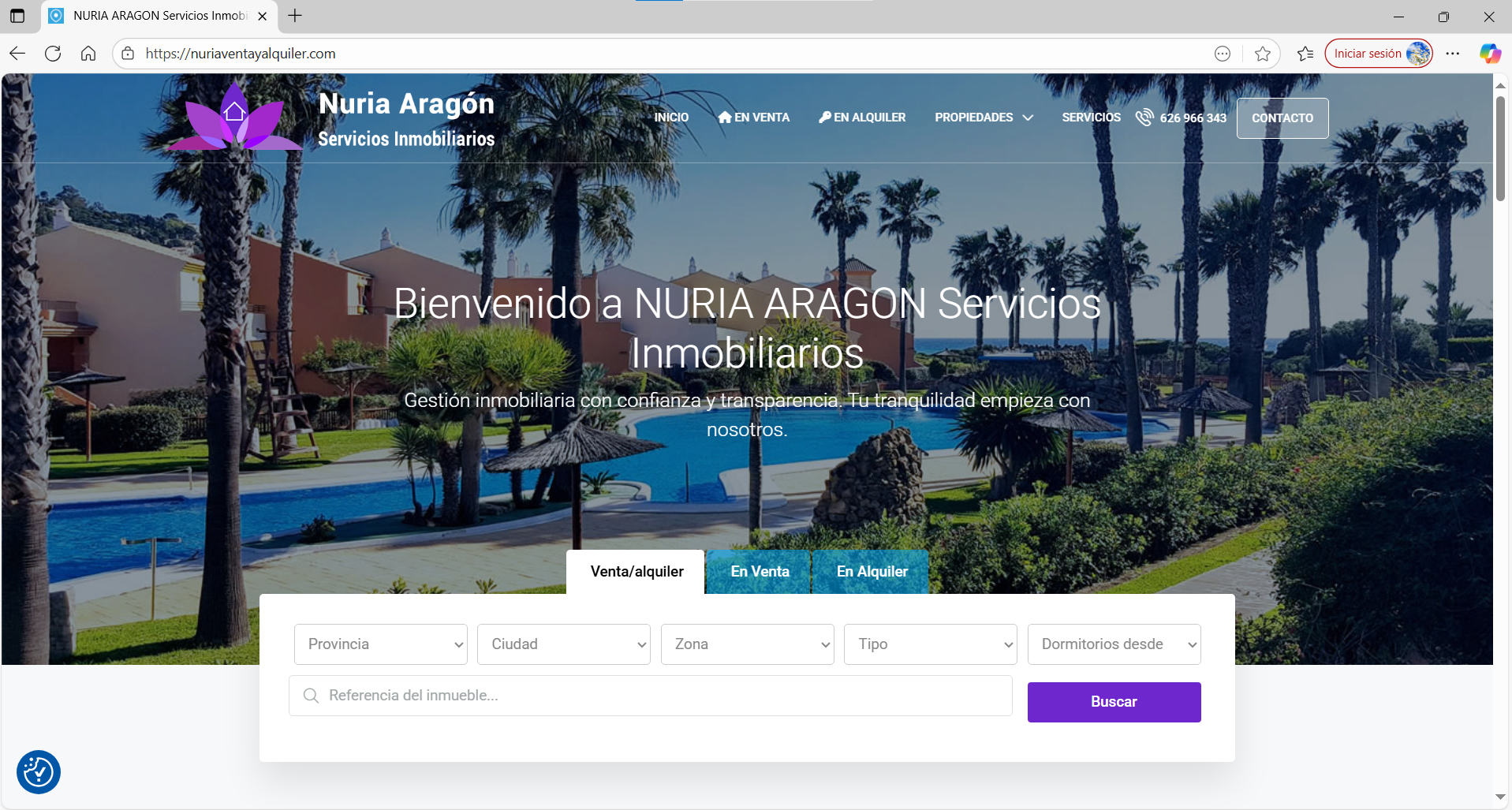Click the house icon beside EN VENTA

pos(725,117)
